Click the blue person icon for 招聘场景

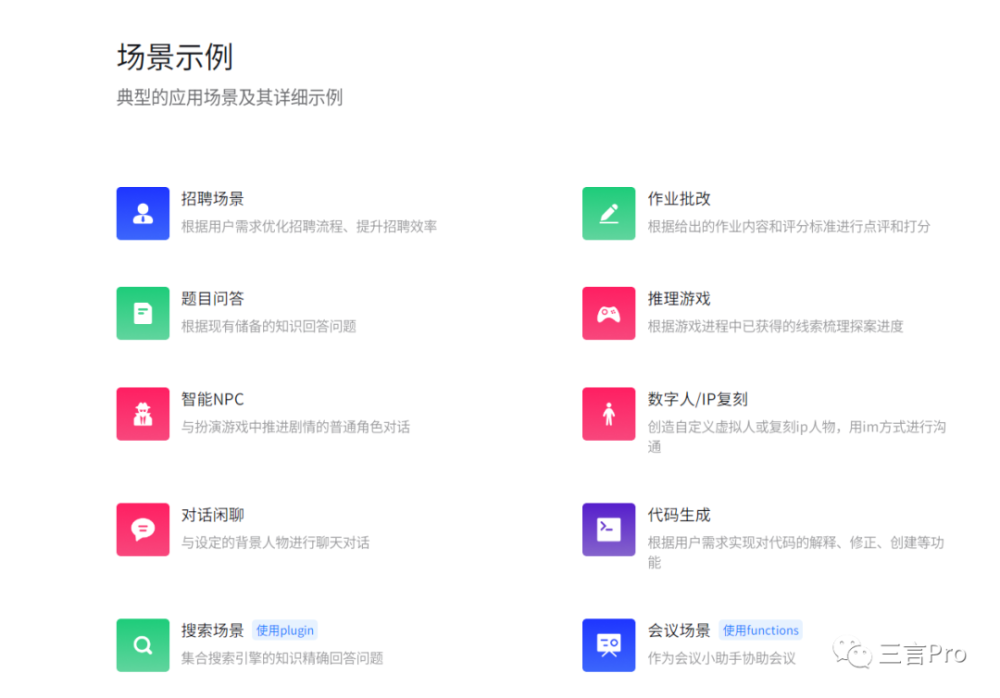click(x=143, y=213)
